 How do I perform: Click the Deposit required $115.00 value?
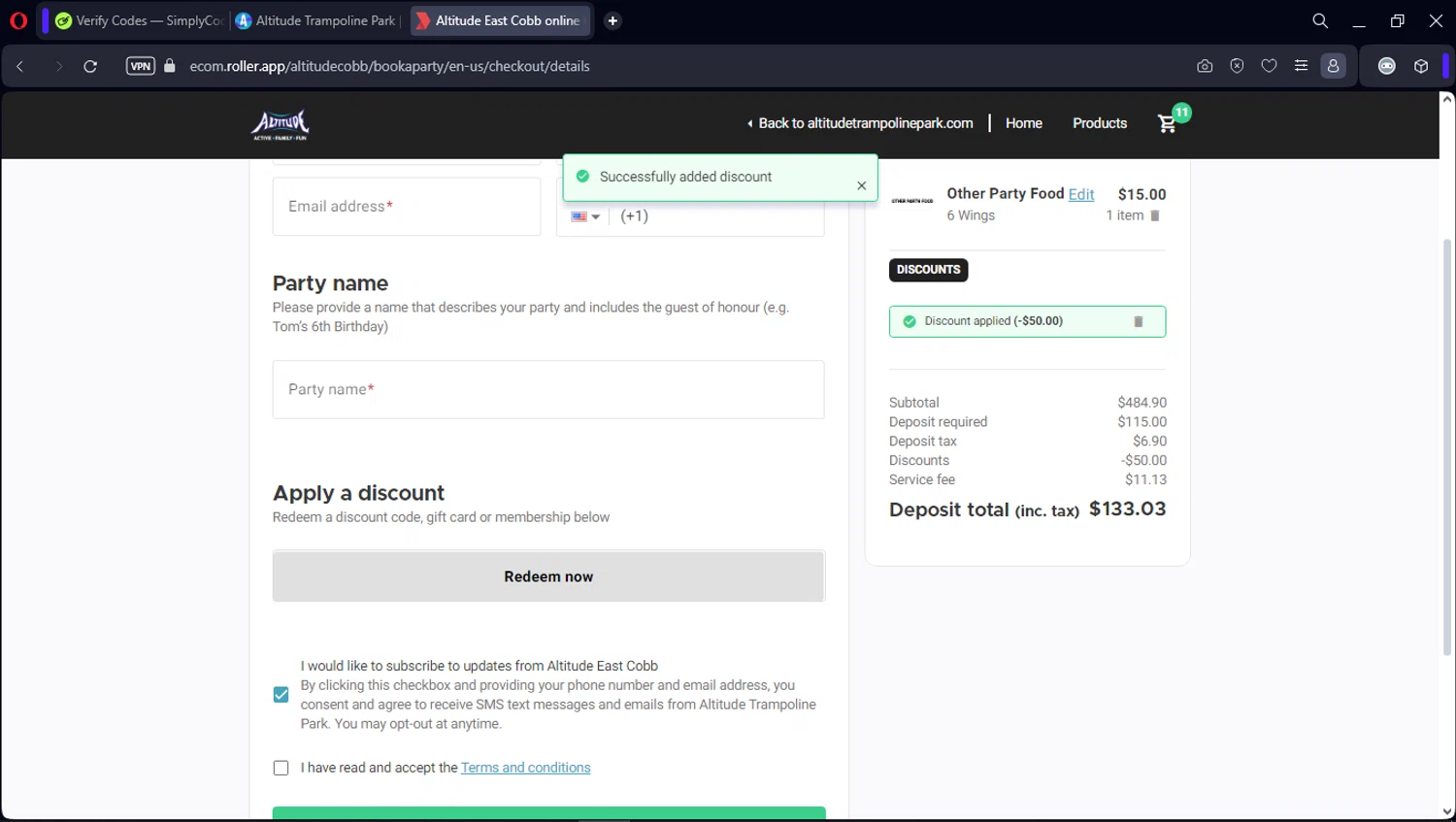click(1142, 422)
